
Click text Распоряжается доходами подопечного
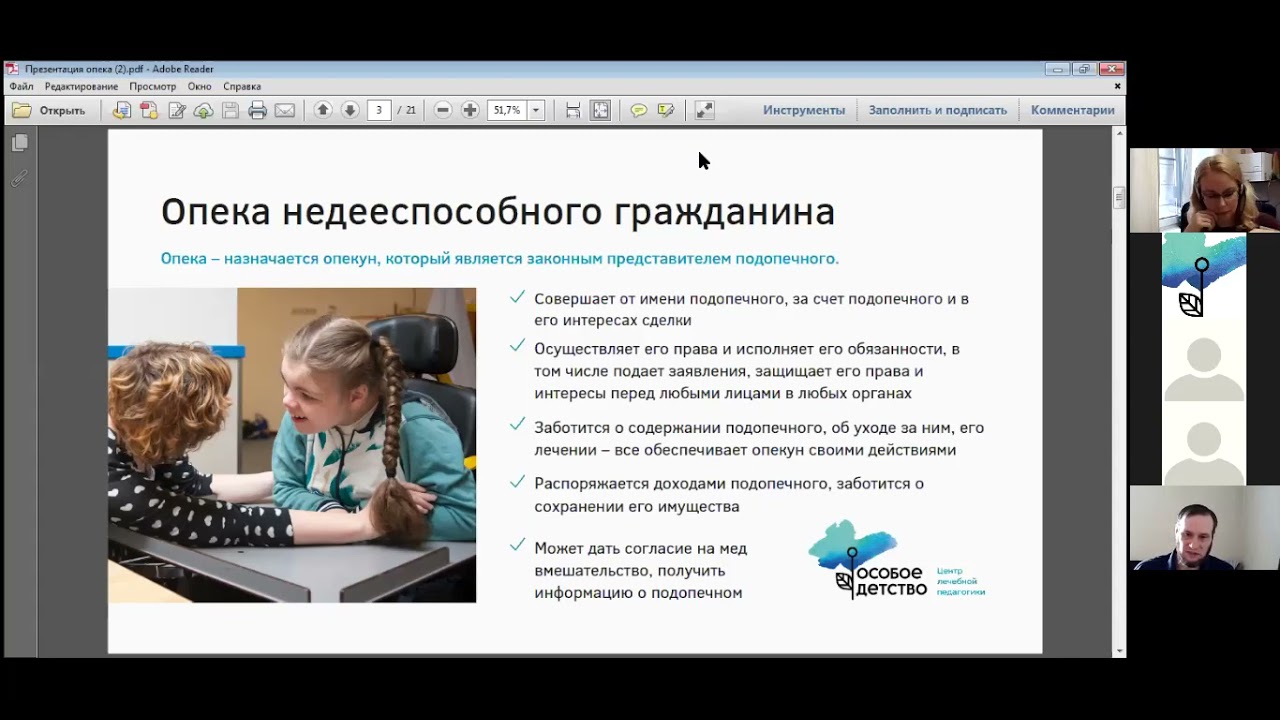pos(682,483)
